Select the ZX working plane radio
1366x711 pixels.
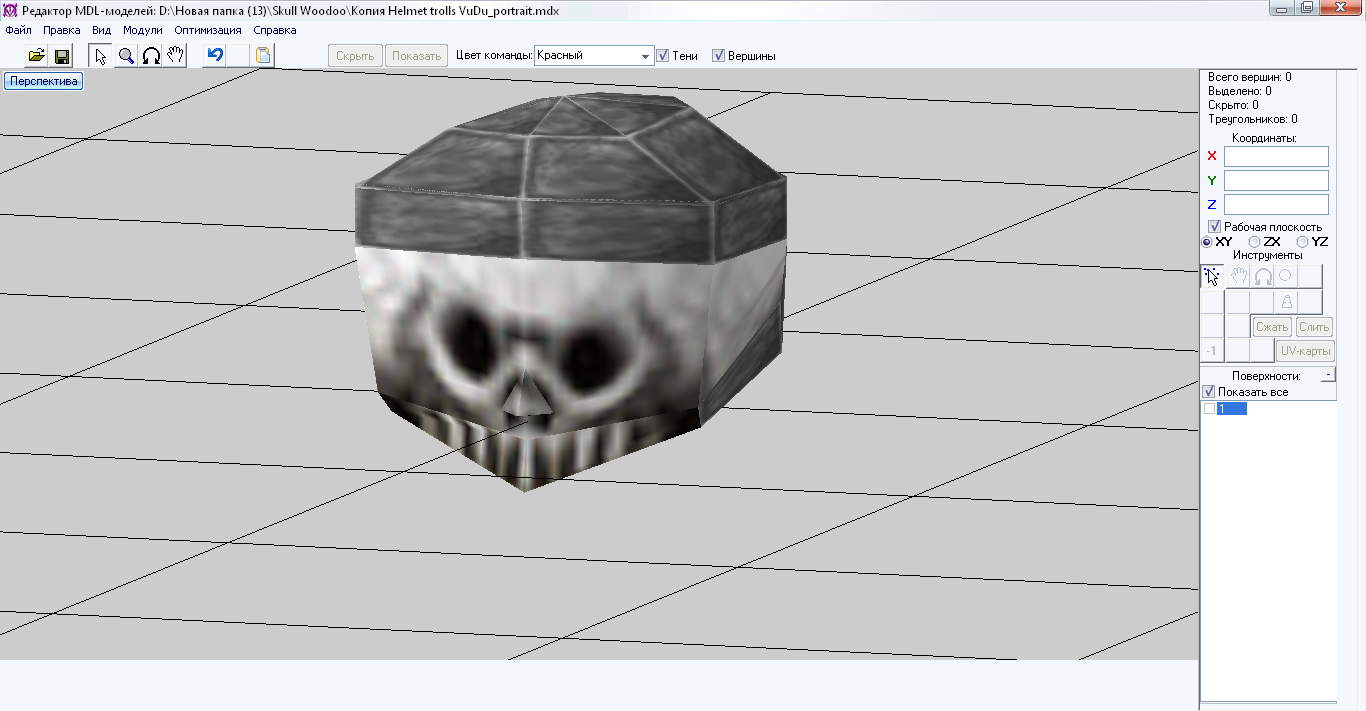pyautogui.click(x=1255, y=242)
